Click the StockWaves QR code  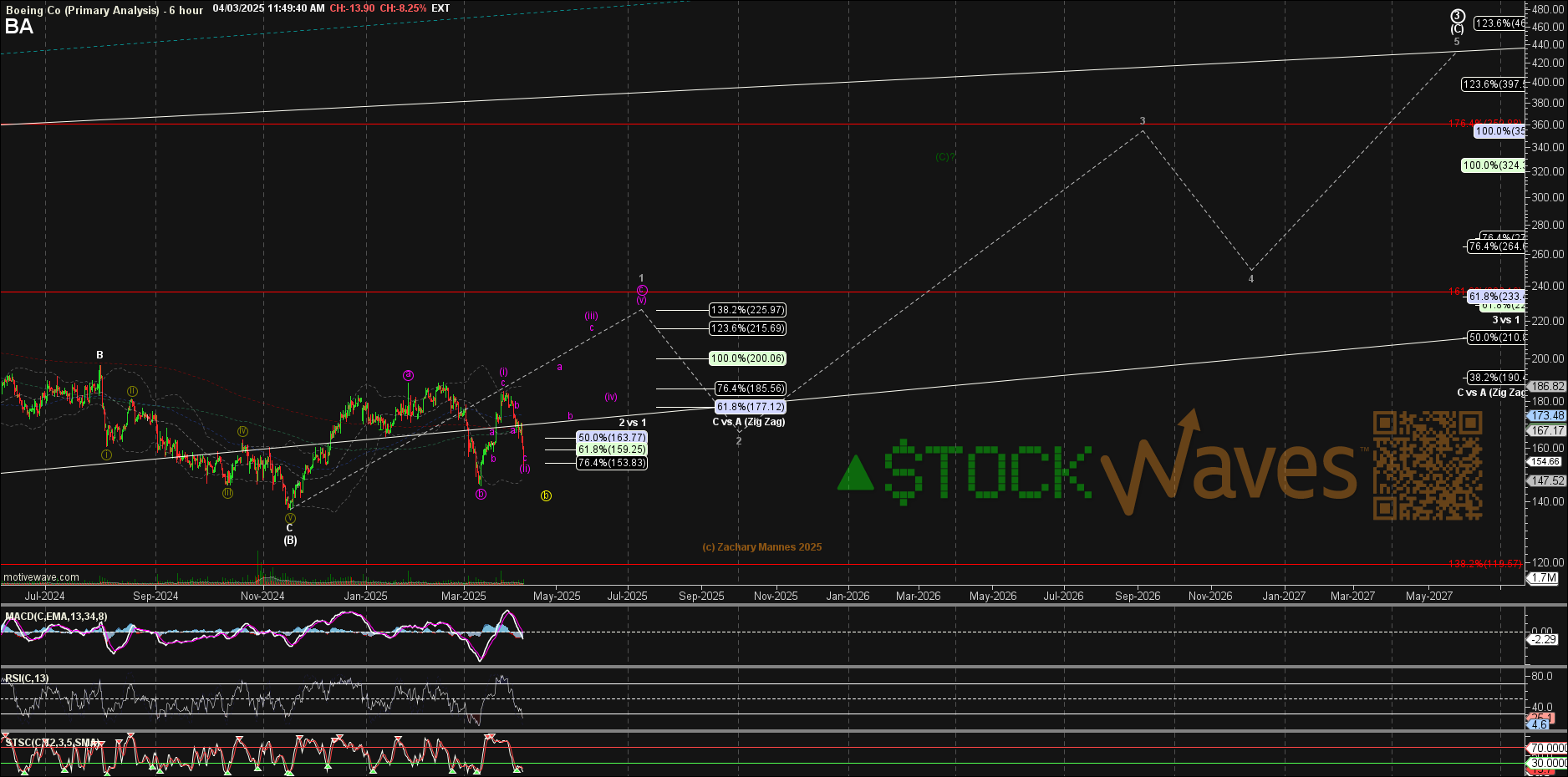click(x=1428, y=465)
